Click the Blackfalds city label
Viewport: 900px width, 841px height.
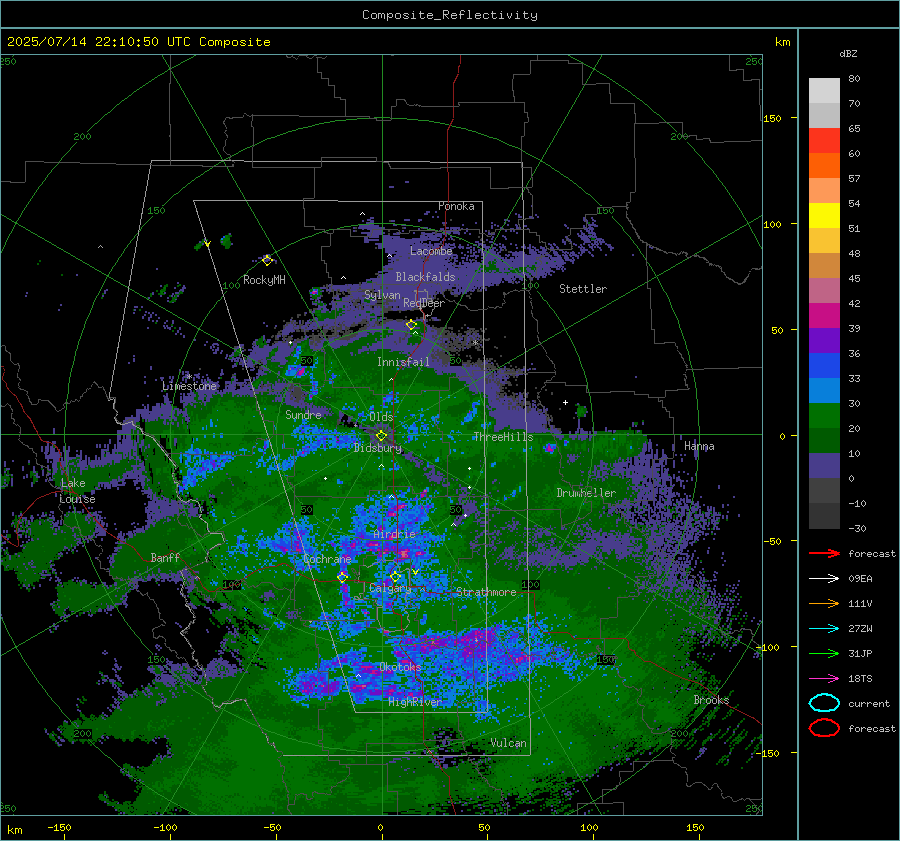[x=425, y=277]
